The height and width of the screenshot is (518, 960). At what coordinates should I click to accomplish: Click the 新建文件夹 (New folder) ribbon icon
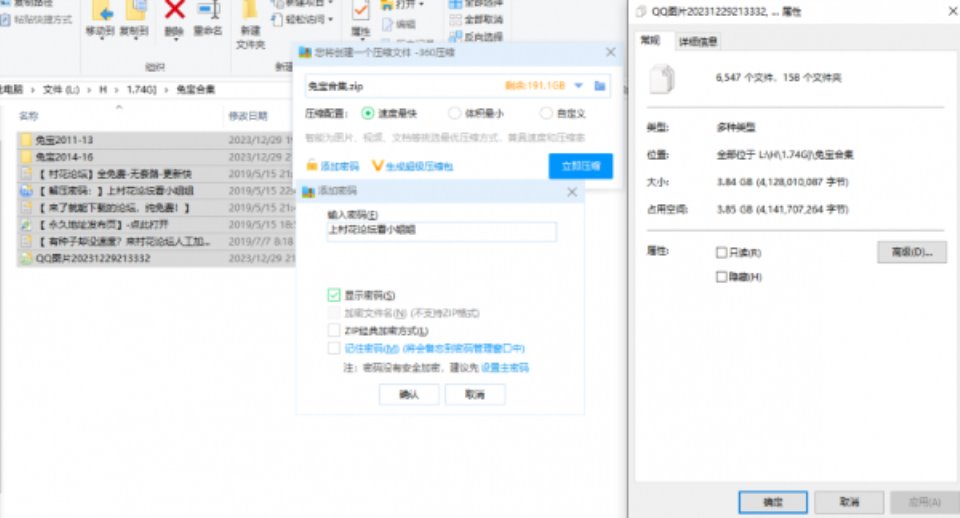pos(250,24)
